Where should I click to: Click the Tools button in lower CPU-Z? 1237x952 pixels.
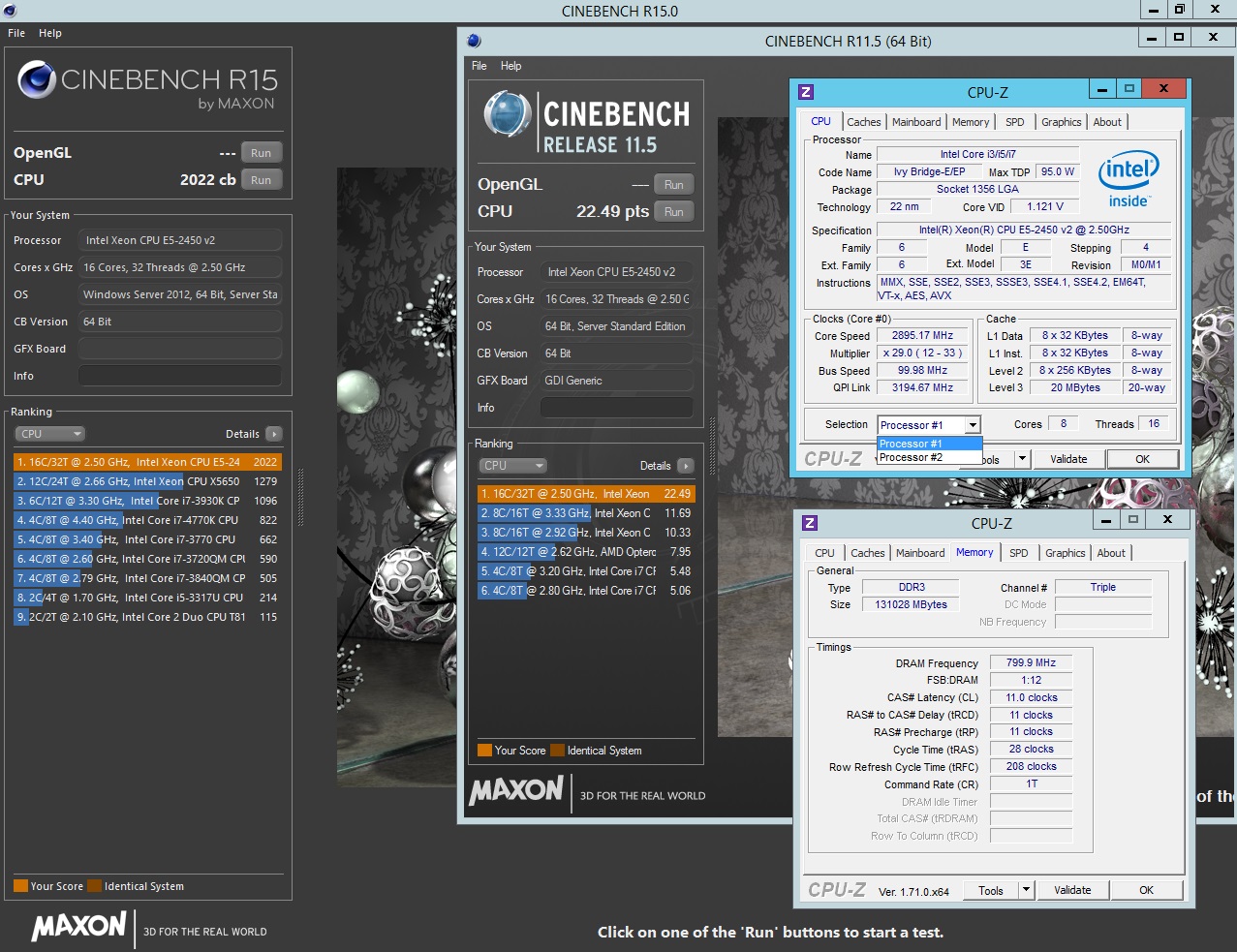point(991,890)
